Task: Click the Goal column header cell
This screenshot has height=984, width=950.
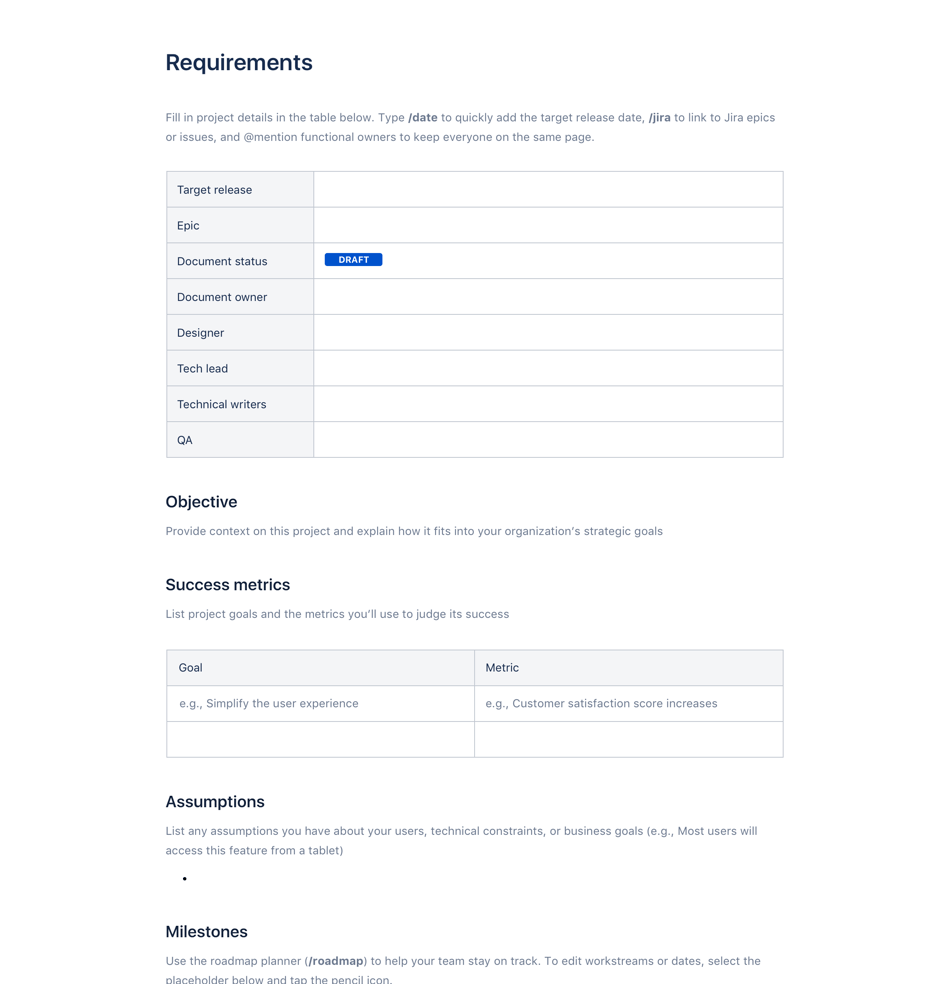Action: (320, 668)
